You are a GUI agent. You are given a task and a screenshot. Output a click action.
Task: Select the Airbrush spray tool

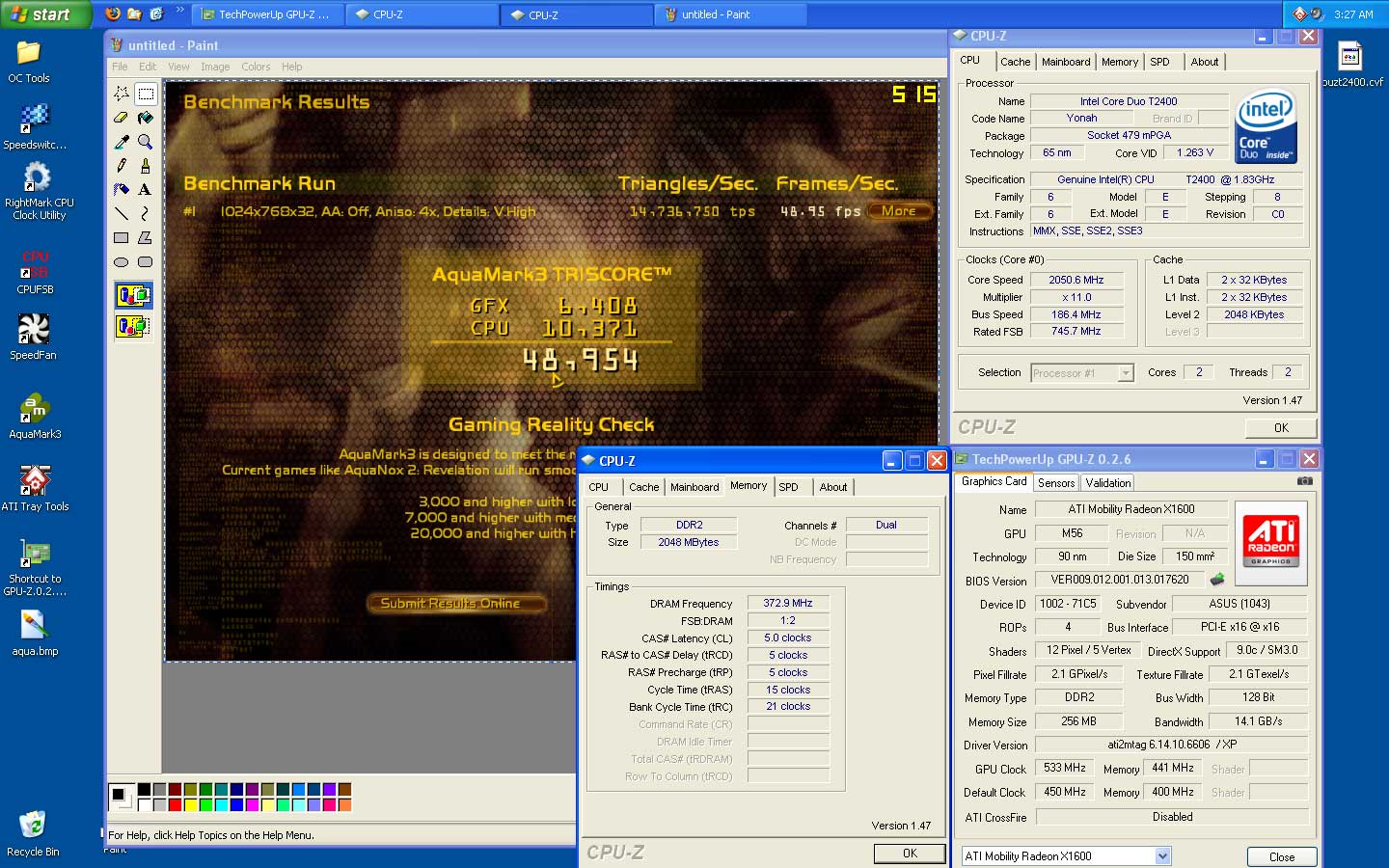pos(122,190)
